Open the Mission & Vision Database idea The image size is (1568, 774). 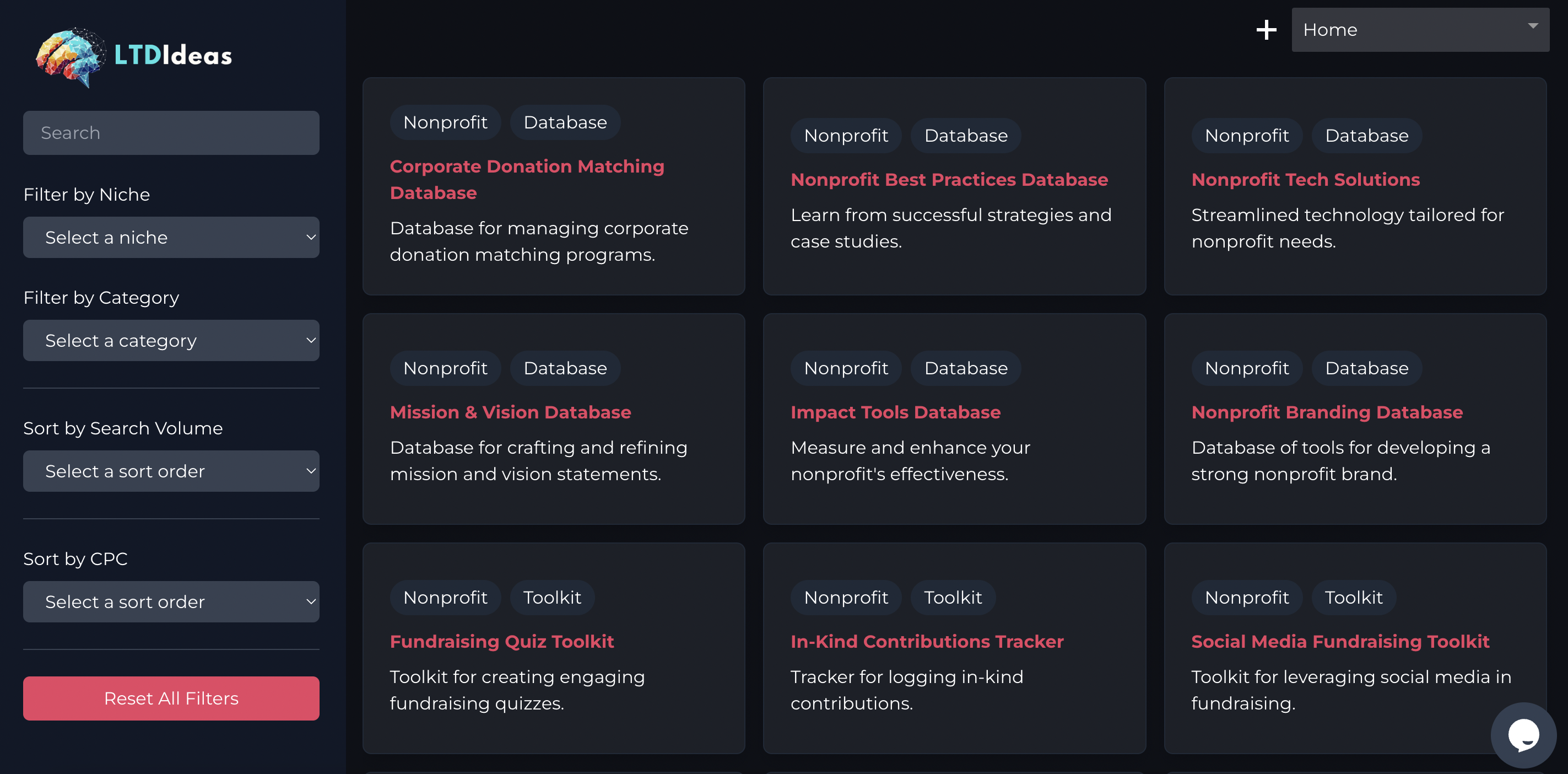pos(510,412)
